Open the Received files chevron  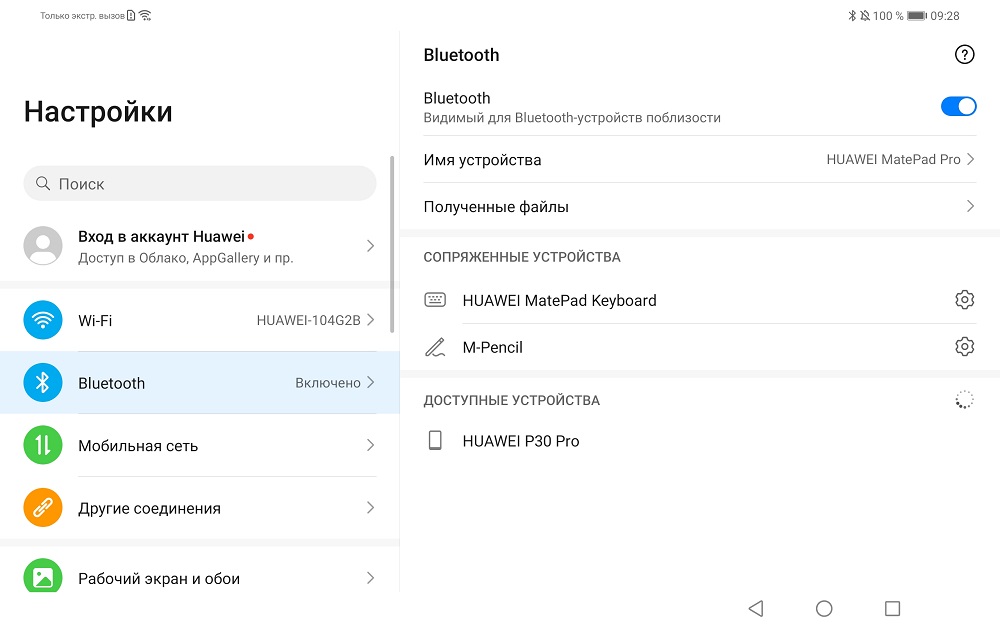[970, 206]
